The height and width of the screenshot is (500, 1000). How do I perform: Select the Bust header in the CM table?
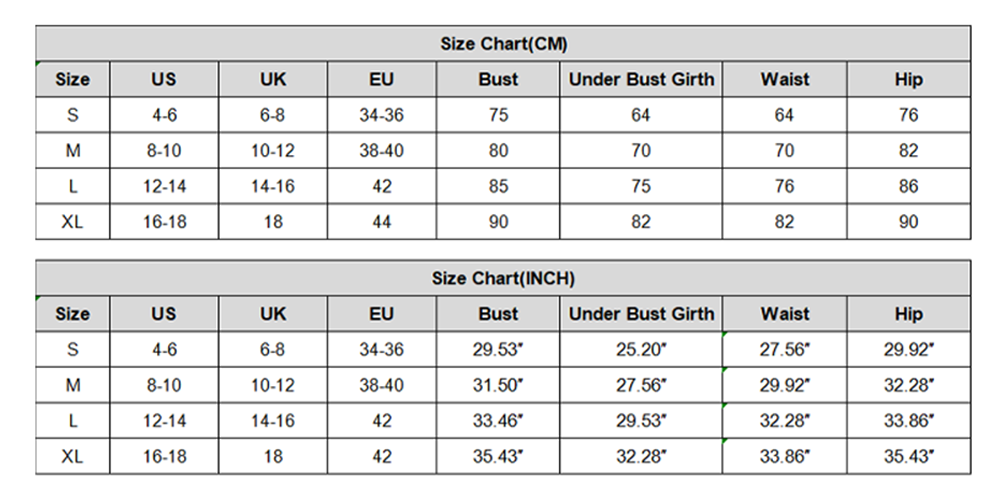tap(498, 80)
